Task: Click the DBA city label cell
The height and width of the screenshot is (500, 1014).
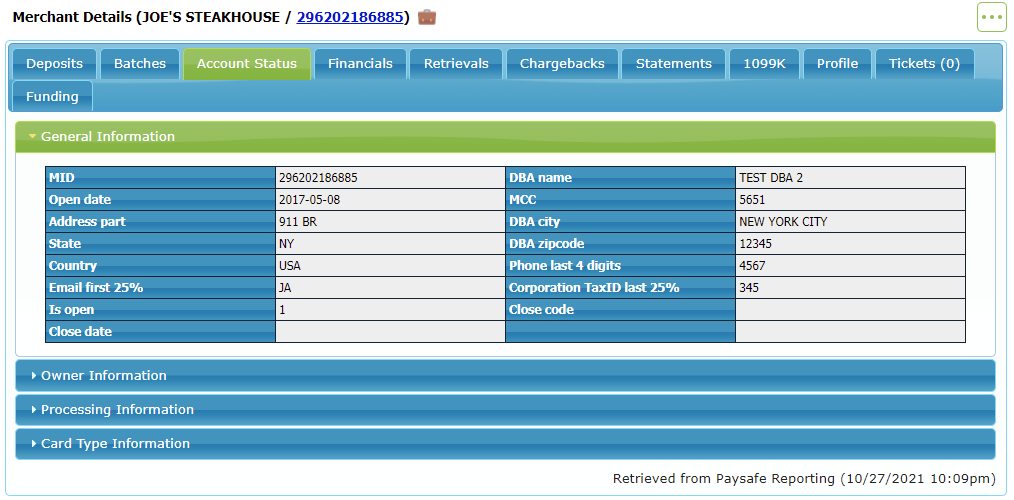Action: click(620, 222)
